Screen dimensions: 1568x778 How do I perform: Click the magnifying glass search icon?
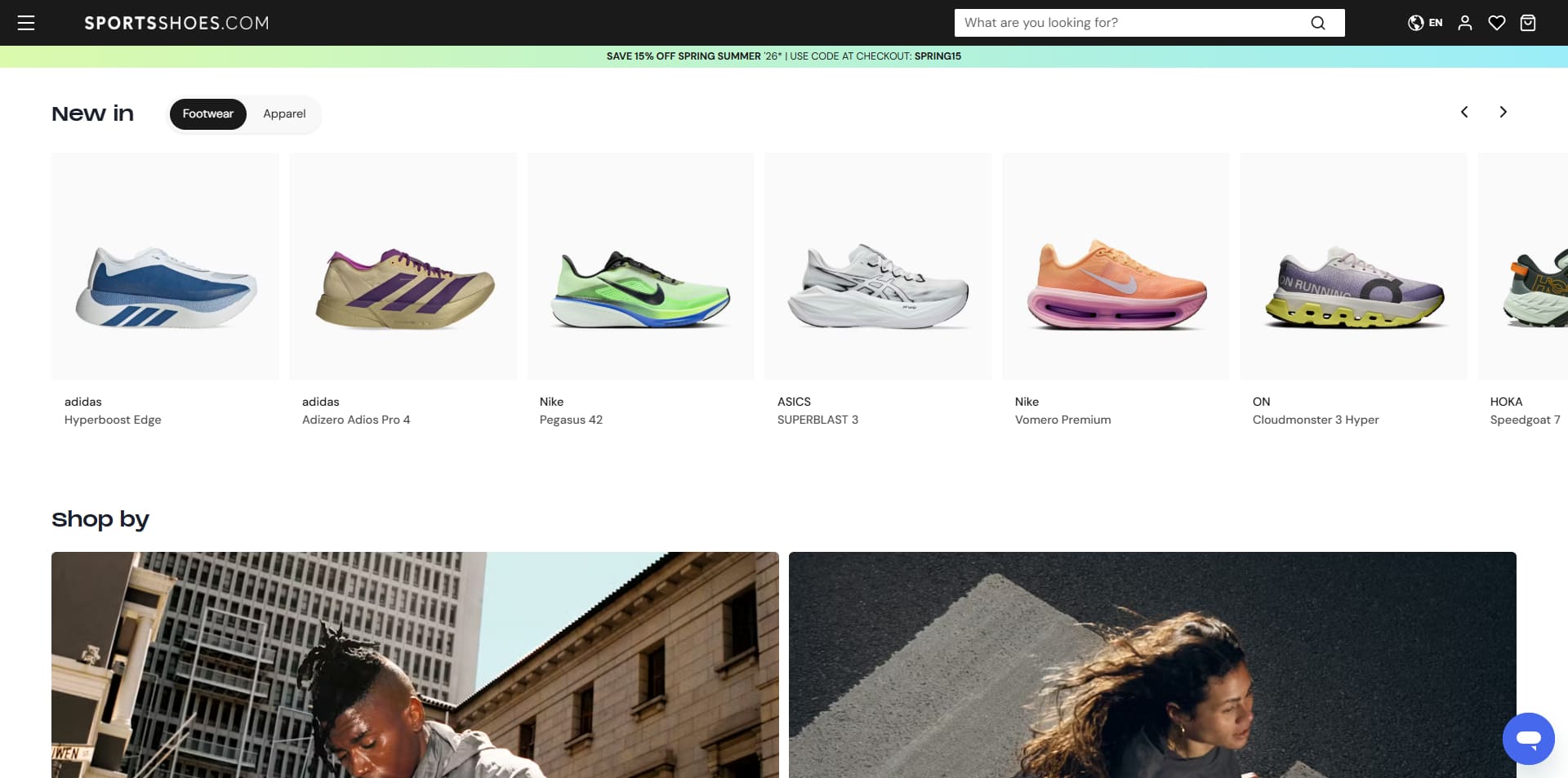coord(1318,23)
